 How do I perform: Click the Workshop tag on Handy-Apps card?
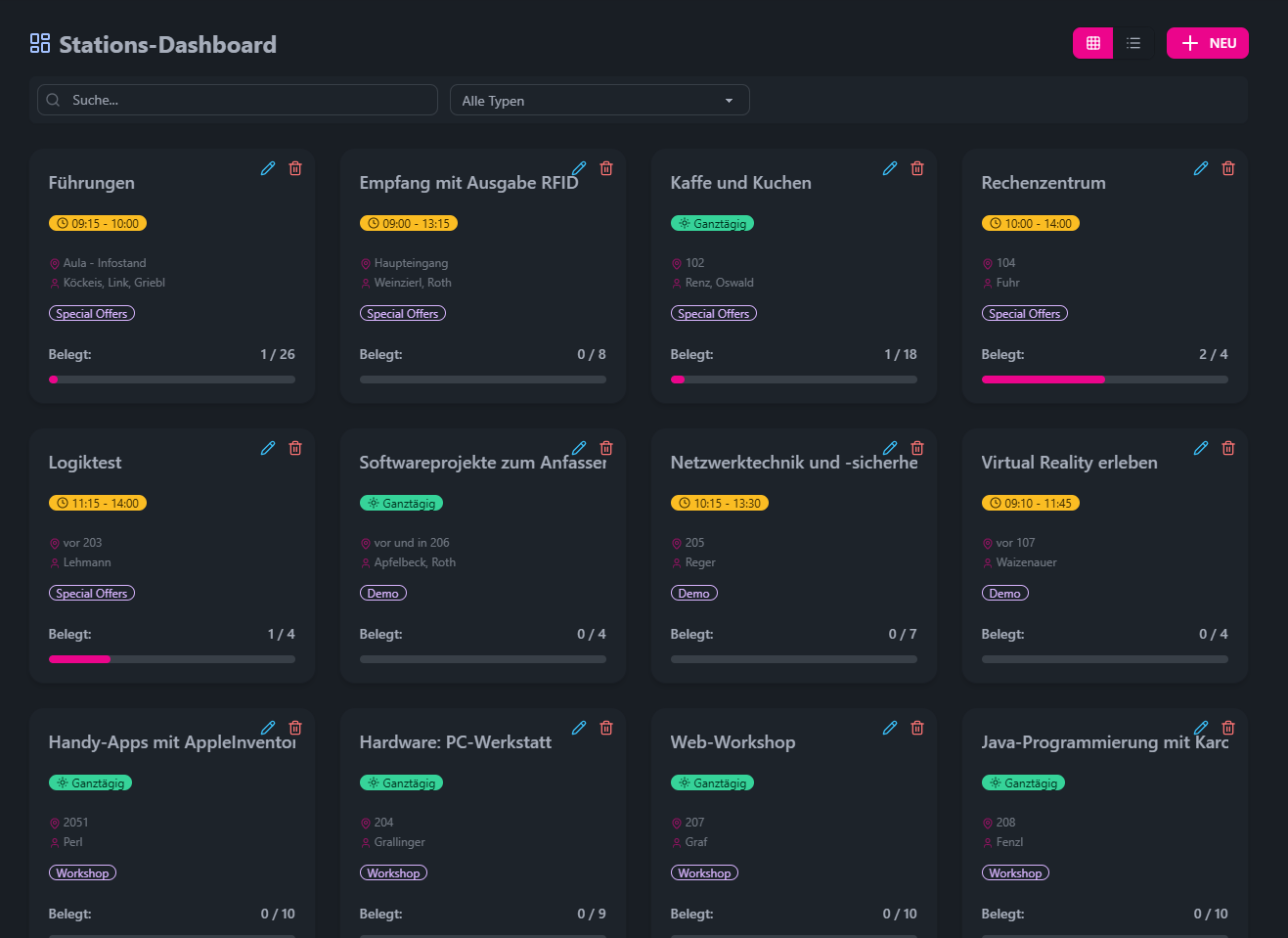[x=83, y=873]
